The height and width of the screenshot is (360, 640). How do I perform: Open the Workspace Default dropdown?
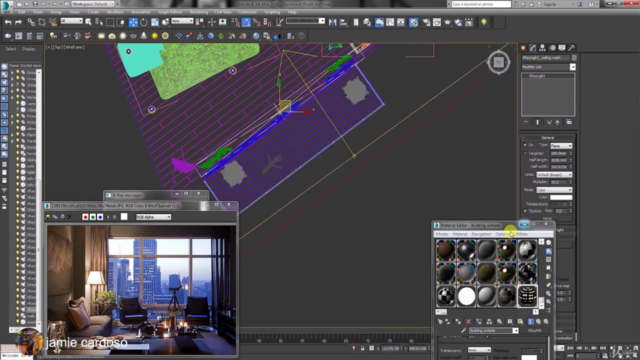(x=93, y=4)
